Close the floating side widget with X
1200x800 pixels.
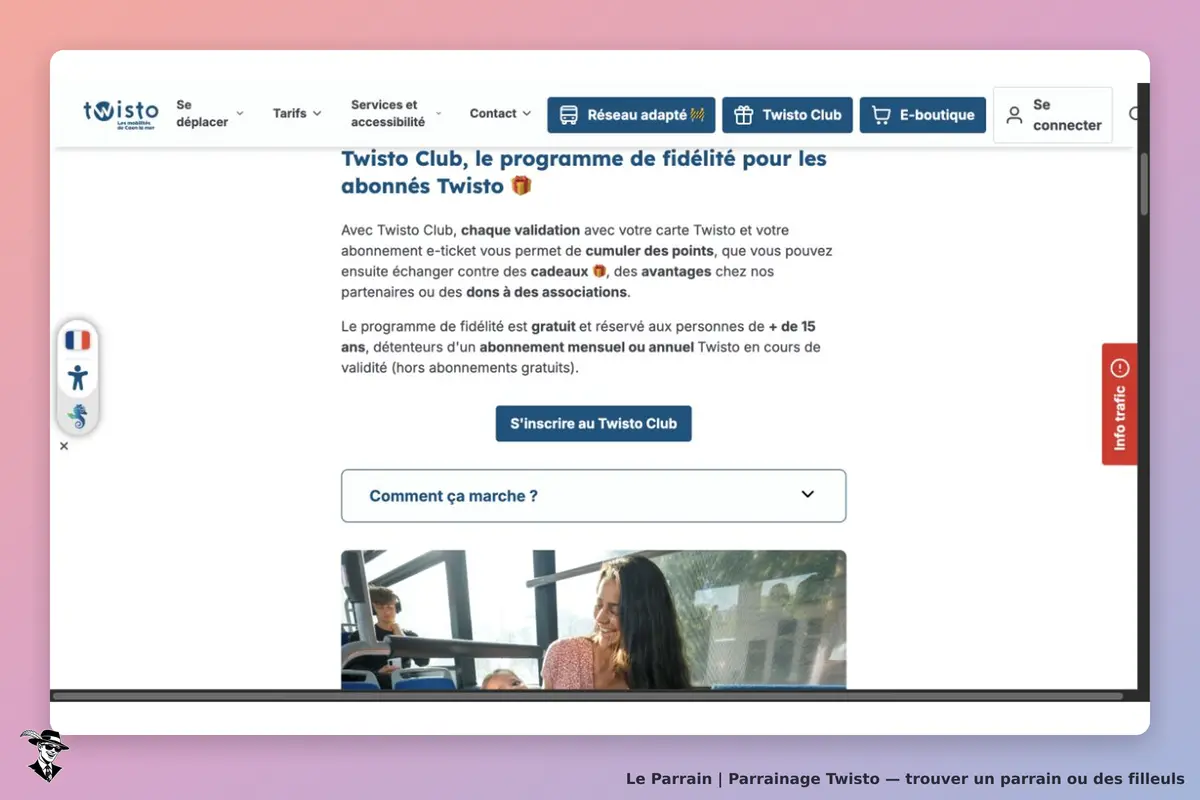(x=64, y=446)
